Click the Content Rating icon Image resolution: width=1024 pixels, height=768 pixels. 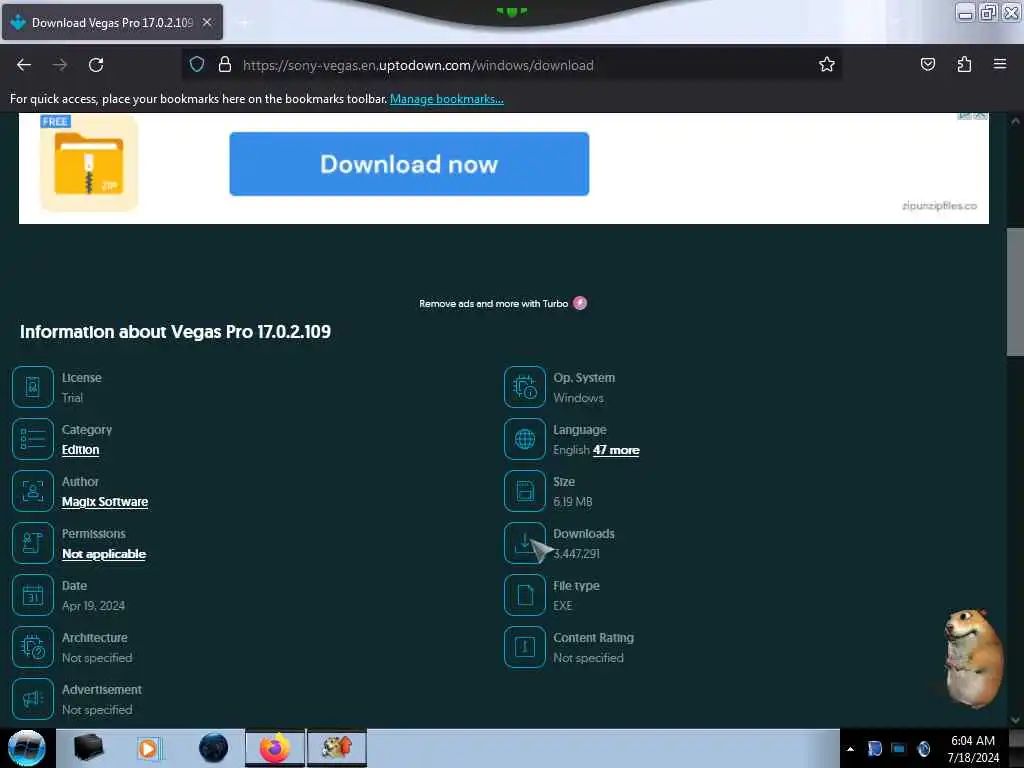524,647
